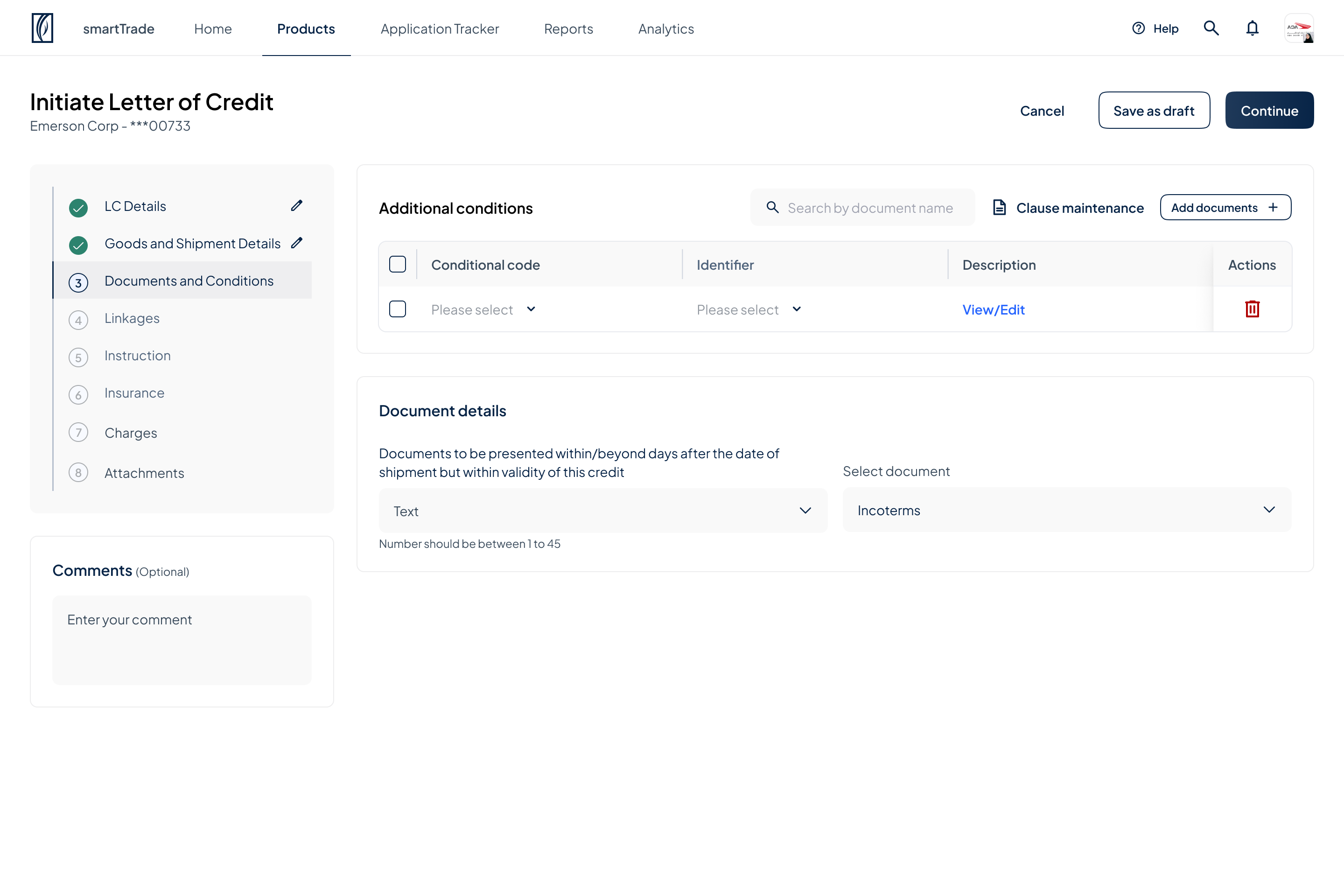Click the smartTrade brand name

pyautogui.click(x=119, y=28)
